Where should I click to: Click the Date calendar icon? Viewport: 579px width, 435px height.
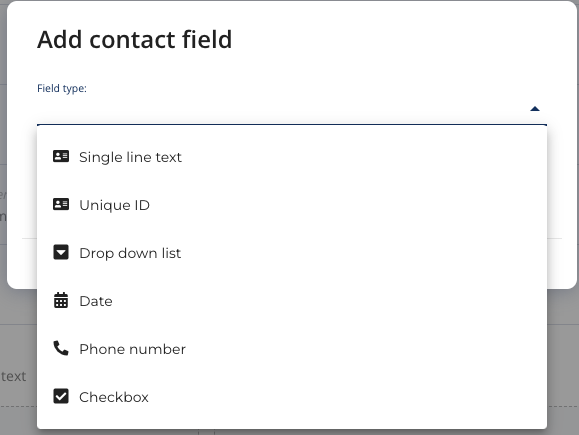tap(61, 300)
